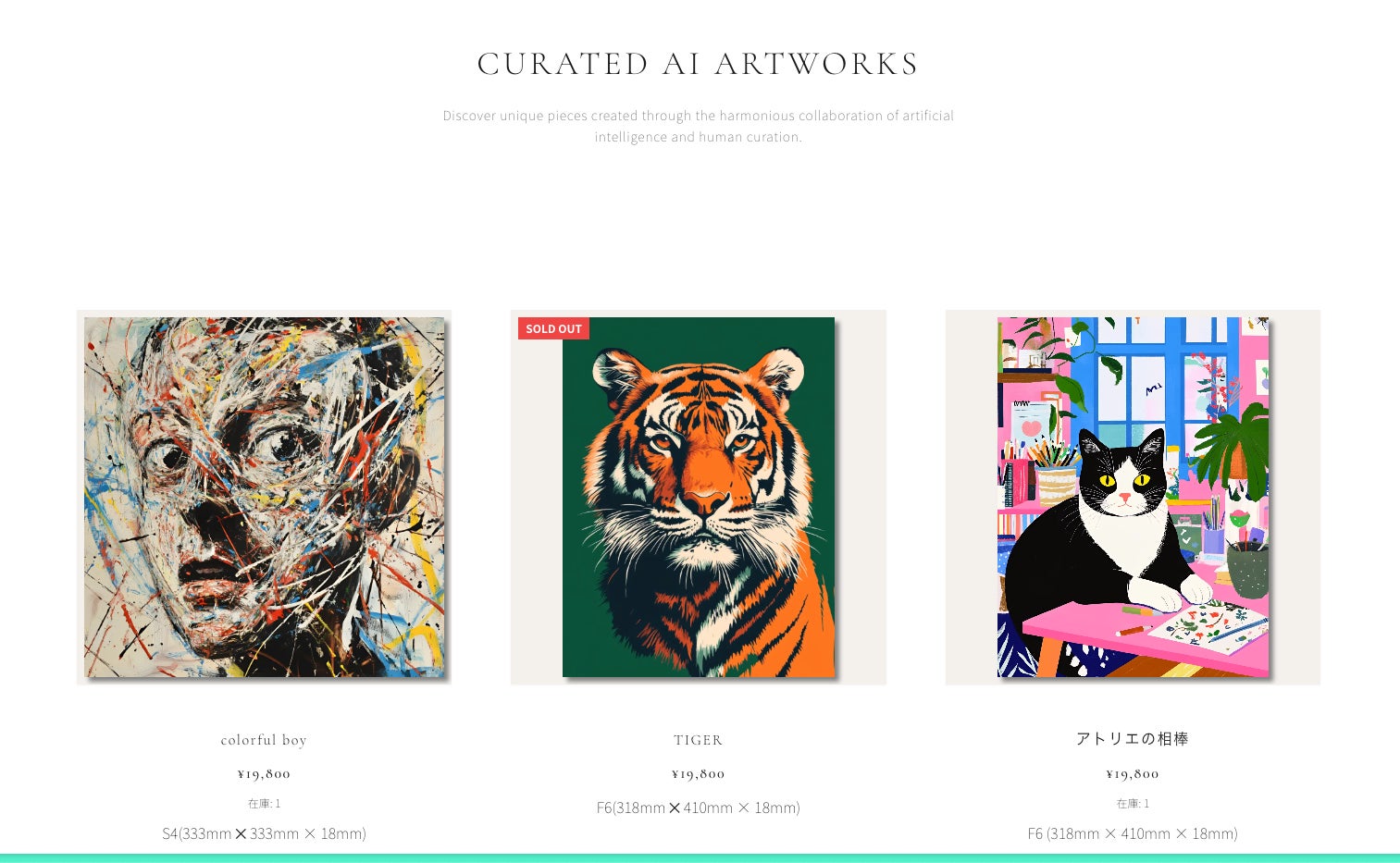The height and width of the screenshot is (863, 1400).
Task: Open the colorful boy artwork image
Action: (264, 497)
